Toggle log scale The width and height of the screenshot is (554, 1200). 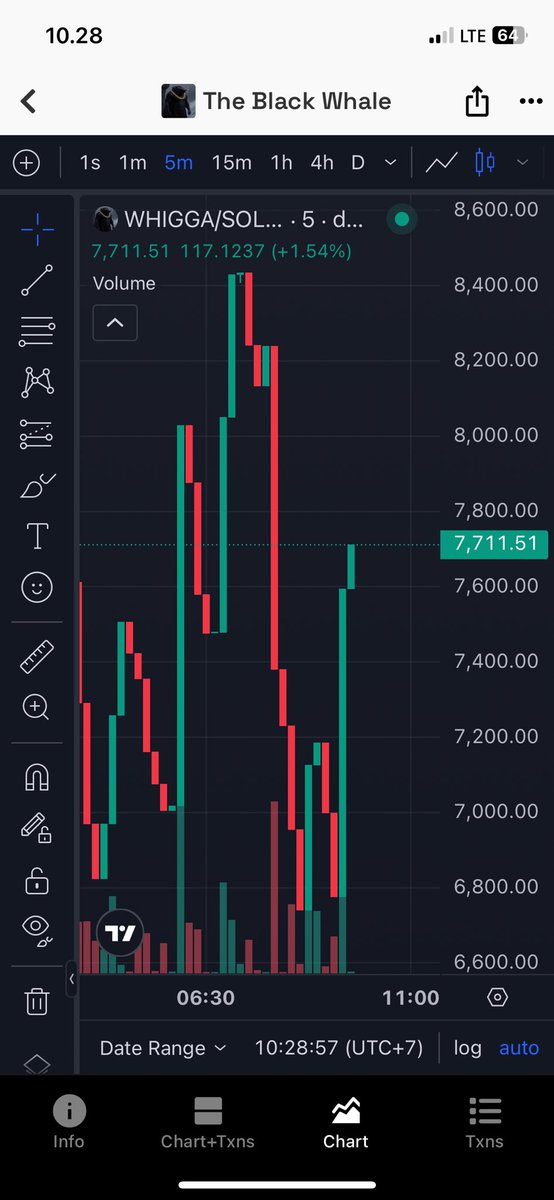coord(467,1048)
